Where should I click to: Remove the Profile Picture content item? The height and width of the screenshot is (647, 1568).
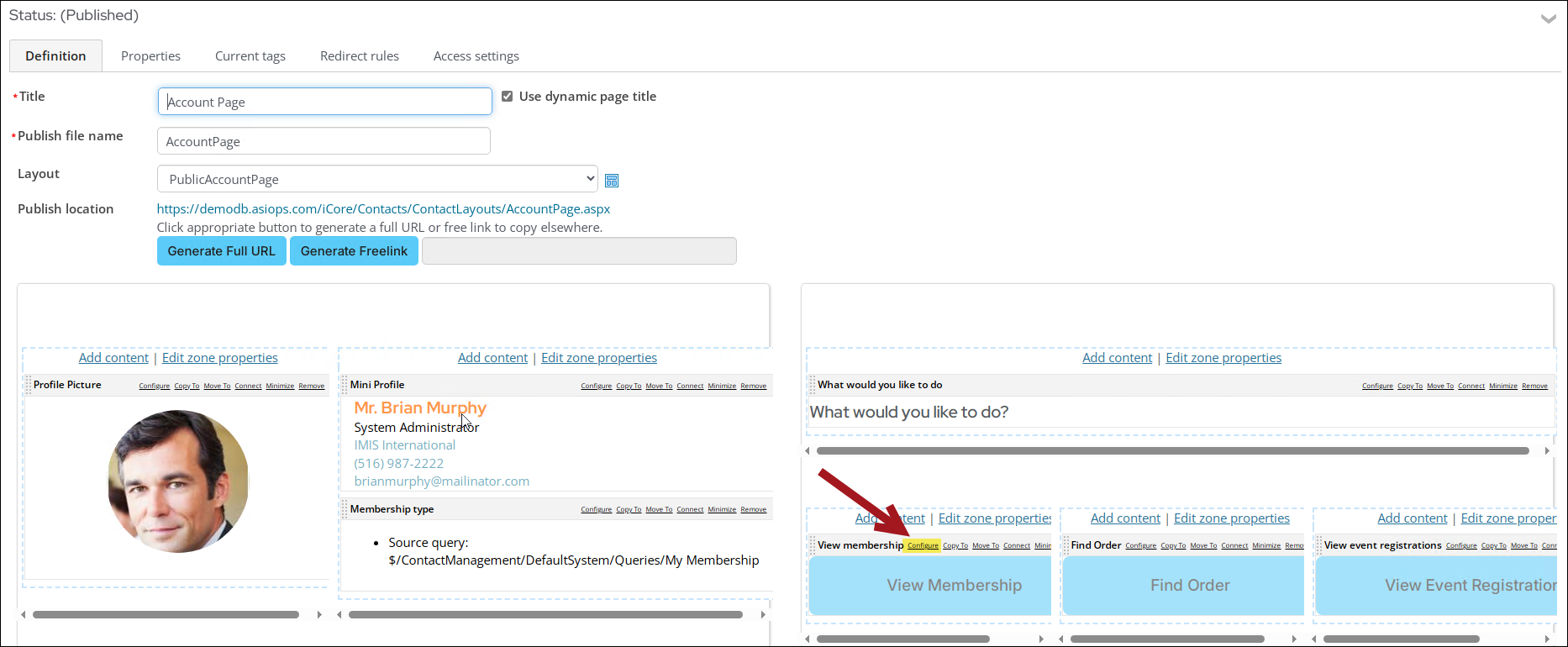312,387
